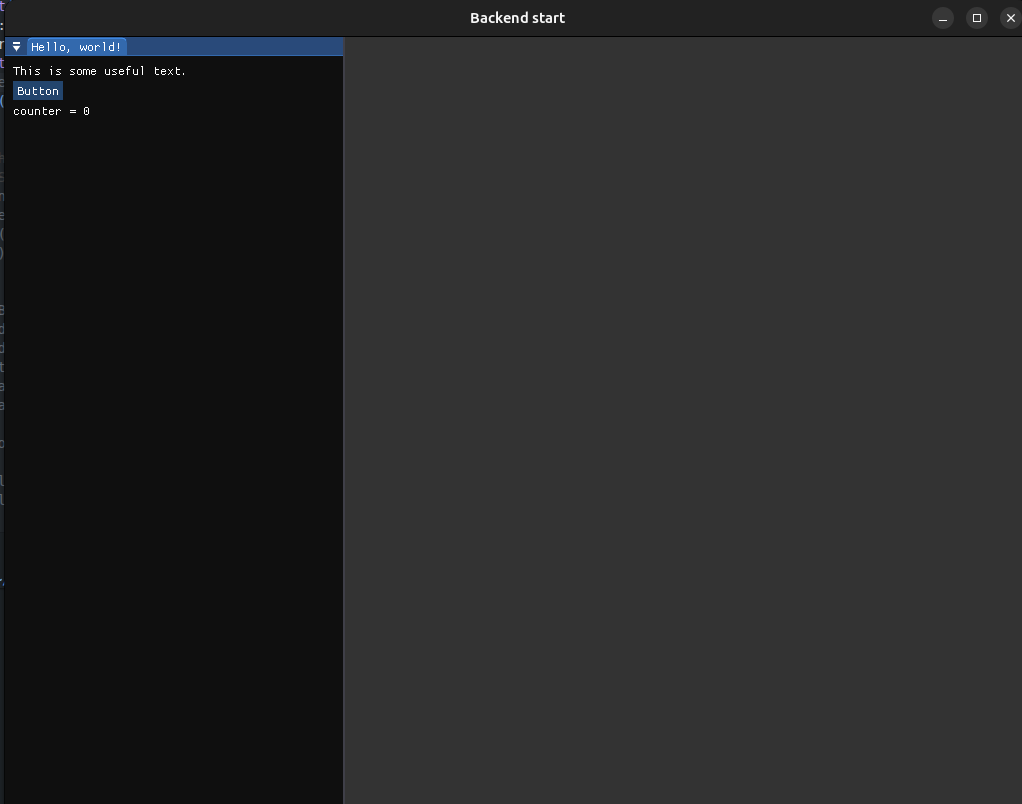The image size is (1022, 804).
Task: Click the docking menu triangle icon
Action: pos(16,47)
